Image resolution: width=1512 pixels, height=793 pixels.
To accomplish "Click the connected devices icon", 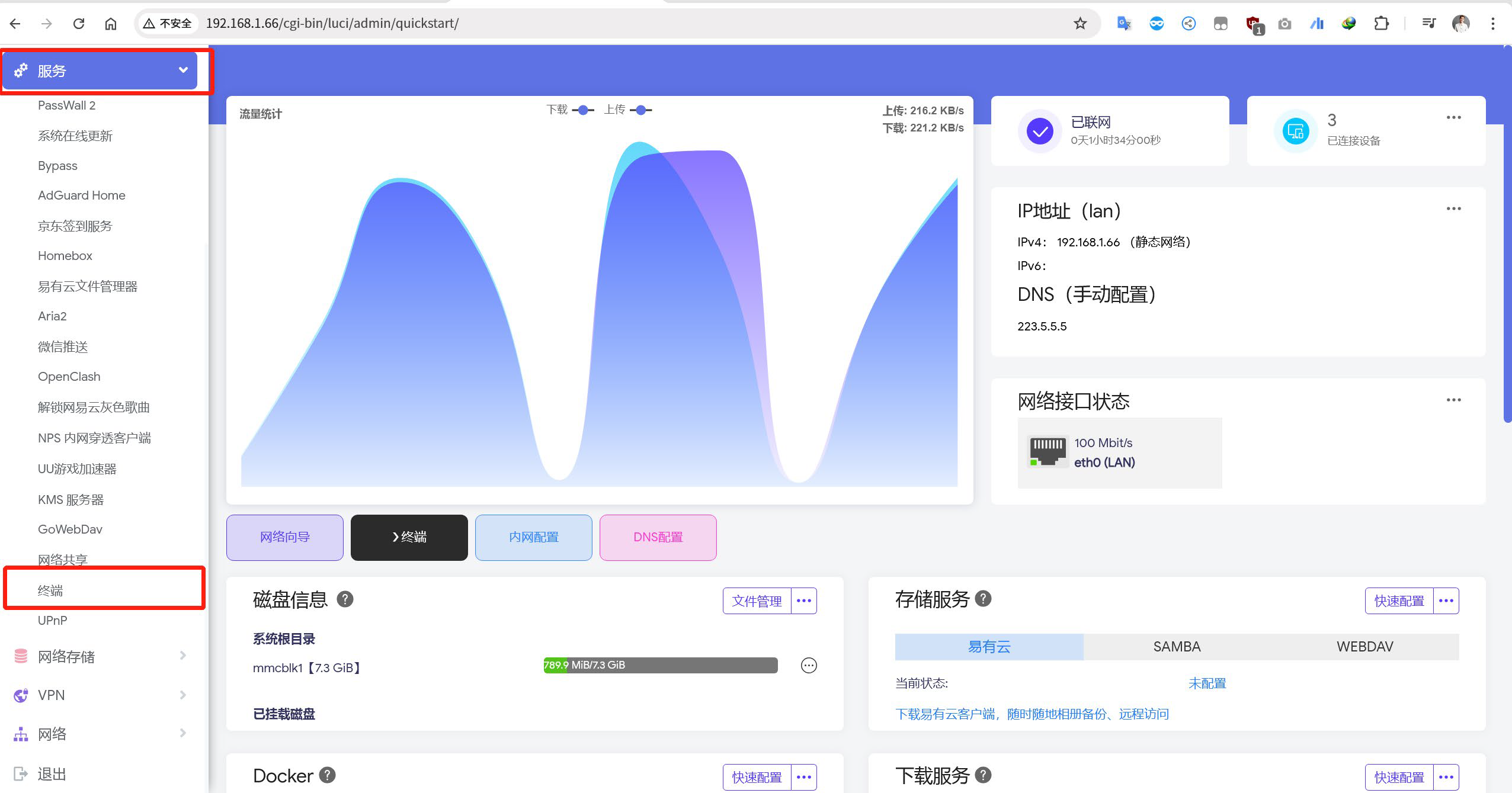I will tap(1295, 131).
